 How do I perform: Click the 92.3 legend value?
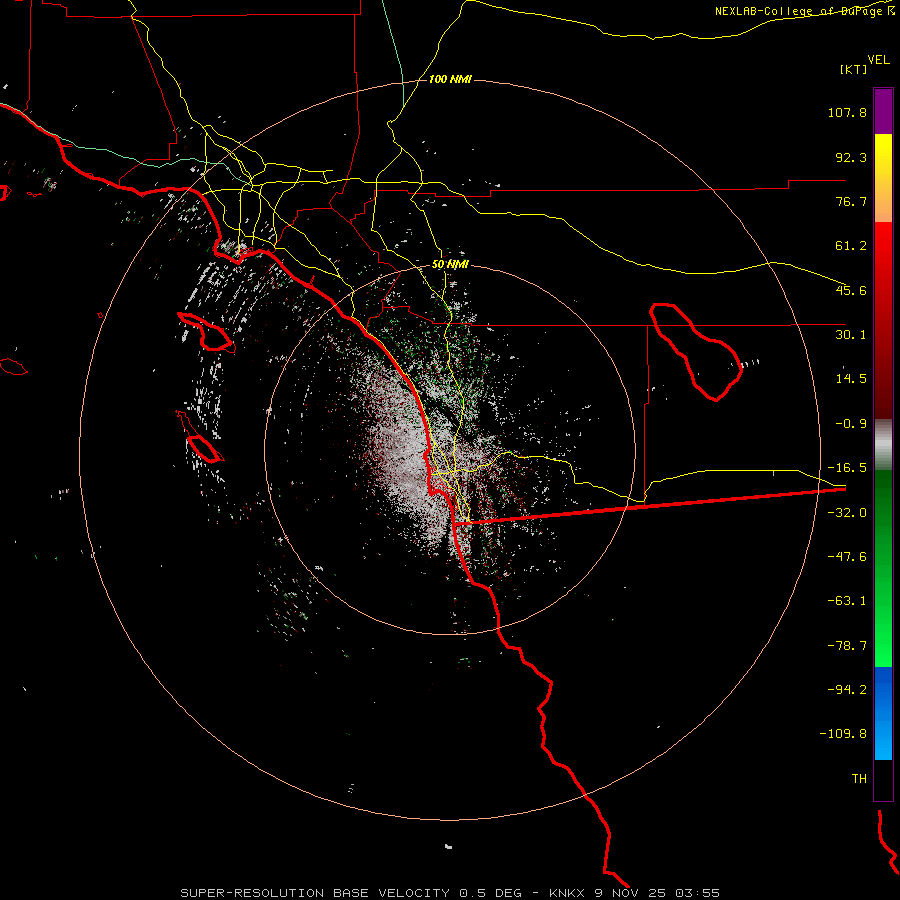851,157
